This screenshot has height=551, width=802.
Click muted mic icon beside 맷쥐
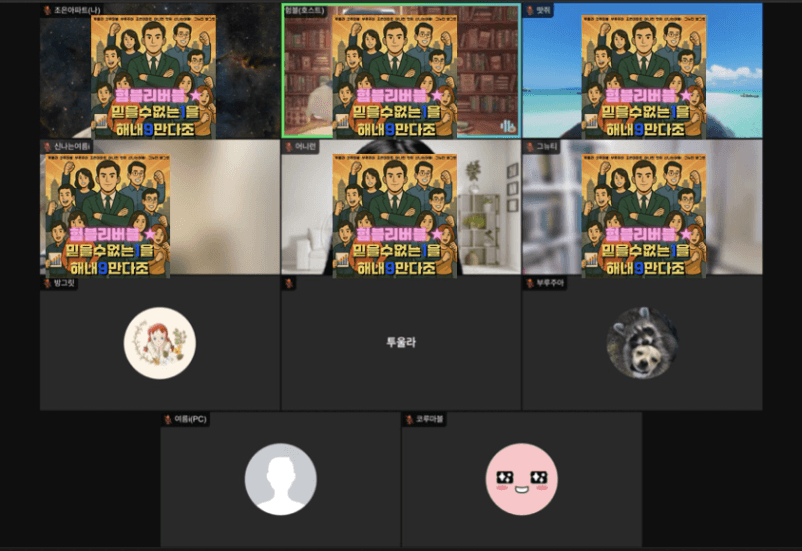pyautogui.click(x=530, y=10)
